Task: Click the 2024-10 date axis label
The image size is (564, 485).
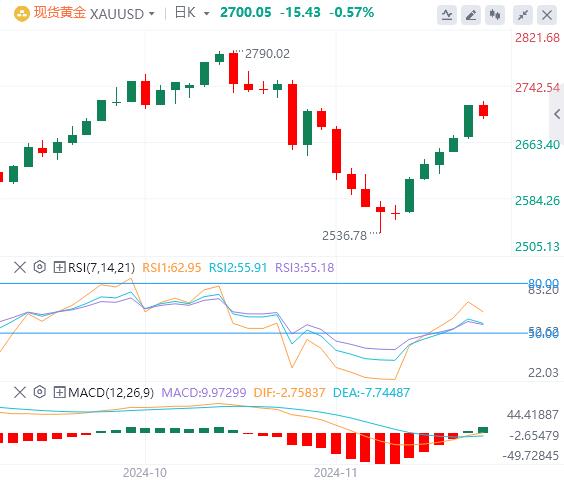Action: click(x=145, y=473)
